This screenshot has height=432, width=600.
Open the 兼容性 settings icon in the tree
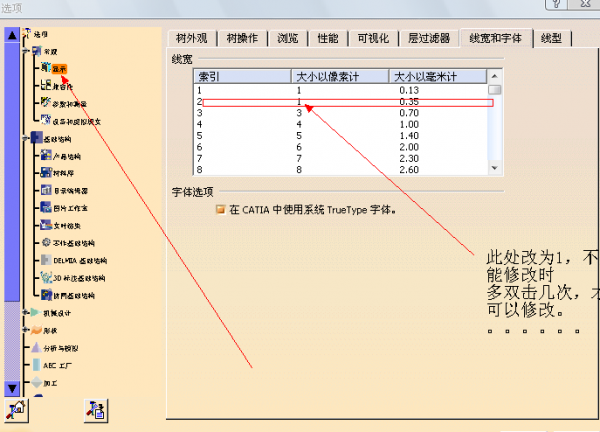(46, 85)
